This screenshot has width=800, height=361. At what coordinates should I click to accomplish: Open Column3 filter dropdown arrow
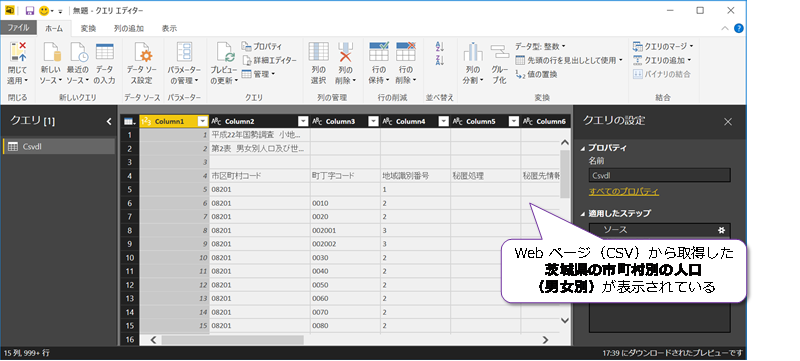tap(373, 121)
